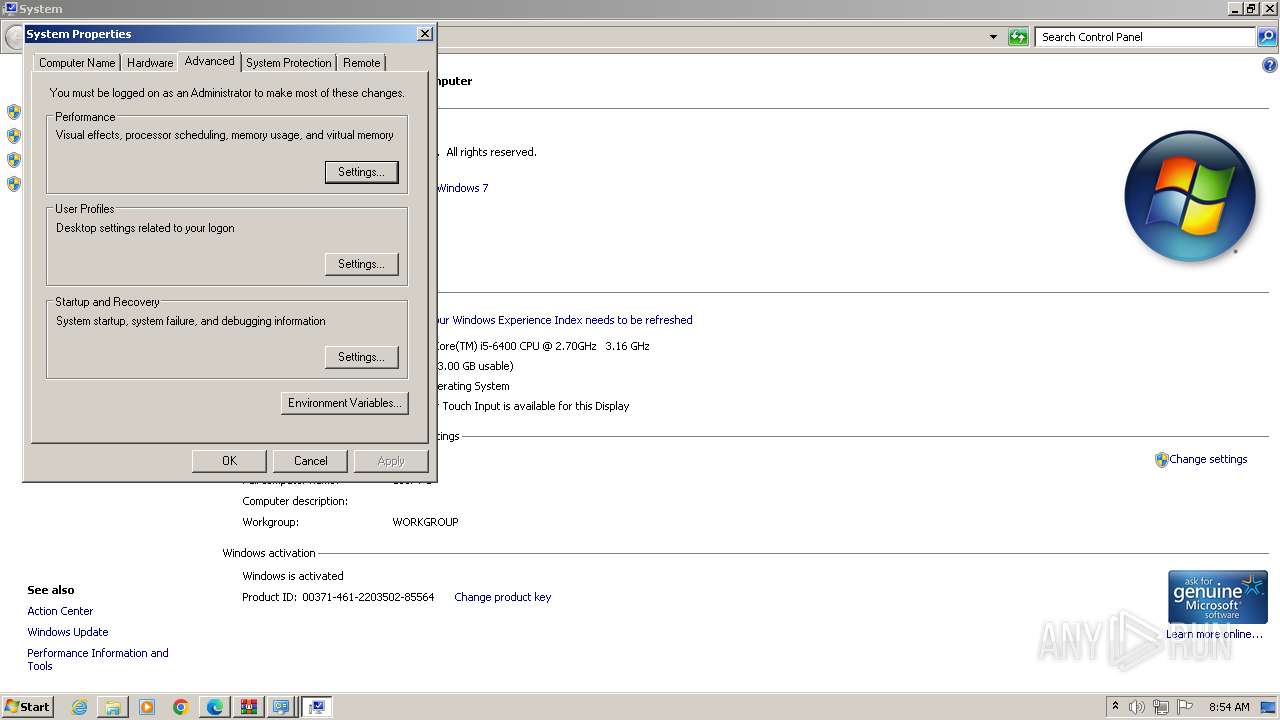This screenshot has width=1280, height=720.
Task: Open WinRAR icon in the taskbar
Action: (248, 707)
